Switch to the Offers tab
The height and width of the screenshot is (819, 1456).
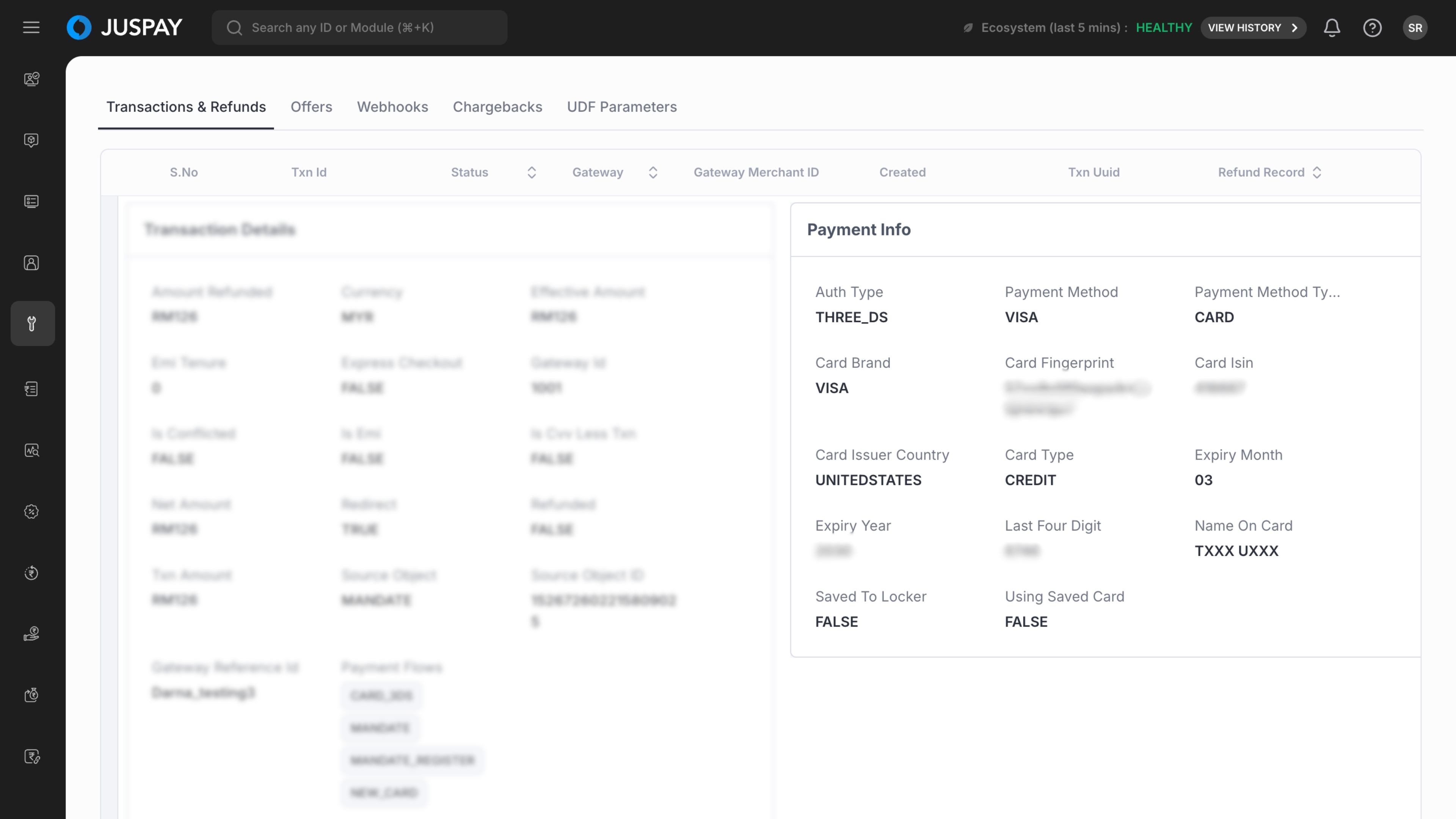pyautogui.click(x=311, y=107)
